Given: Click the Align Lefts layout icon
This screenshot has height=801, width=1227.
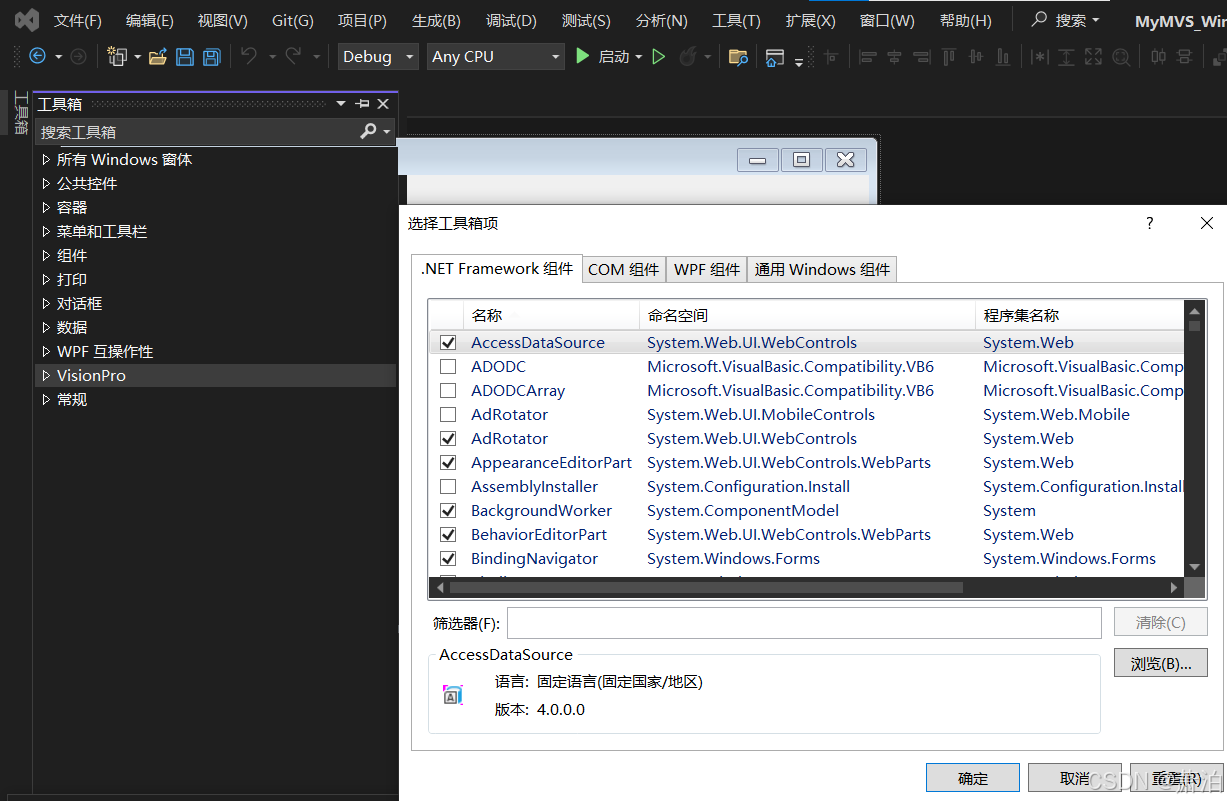Looking at the screenshot, I should coord(868,57).
